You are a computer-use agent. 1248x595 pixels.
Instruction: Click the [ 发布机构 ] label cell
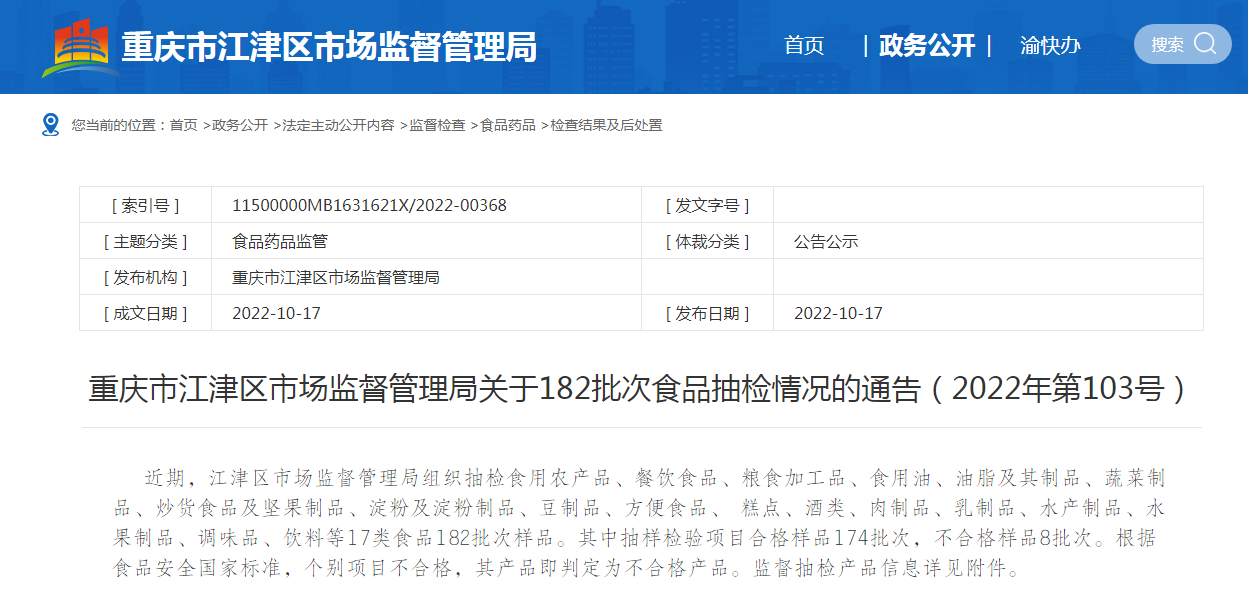pos(146,277)
